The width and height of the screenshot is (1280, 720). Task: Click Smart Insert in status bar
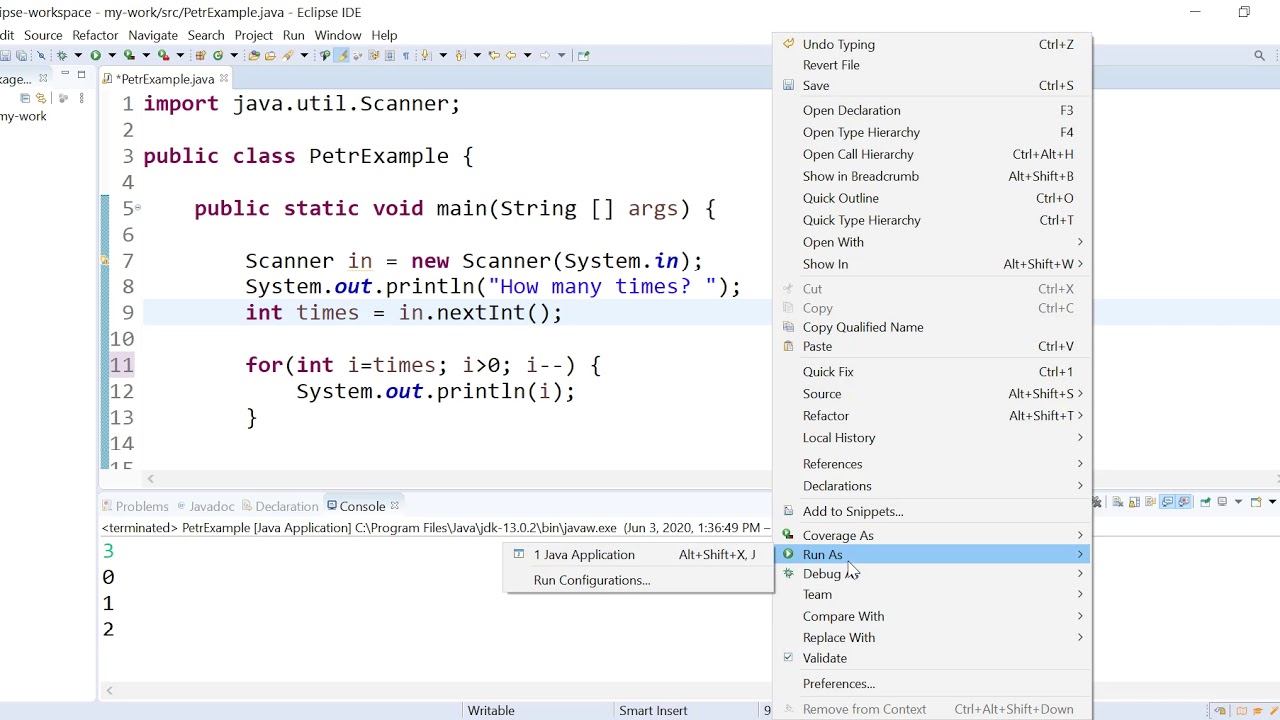pos(653,711)
